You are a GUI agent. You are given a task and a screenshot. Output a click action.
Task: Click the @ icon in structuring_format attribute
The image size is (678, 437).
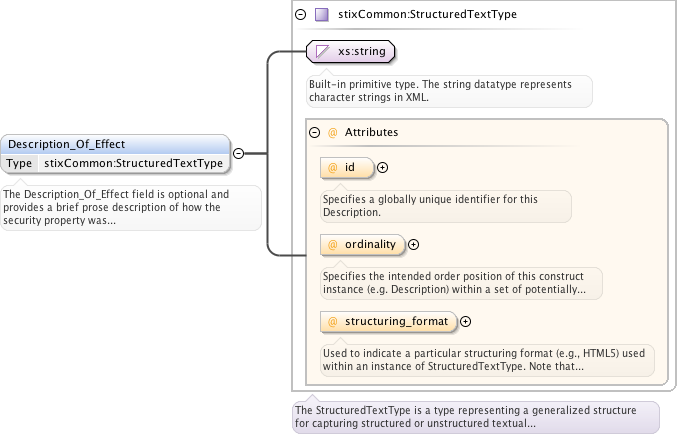tap(333, 321)
